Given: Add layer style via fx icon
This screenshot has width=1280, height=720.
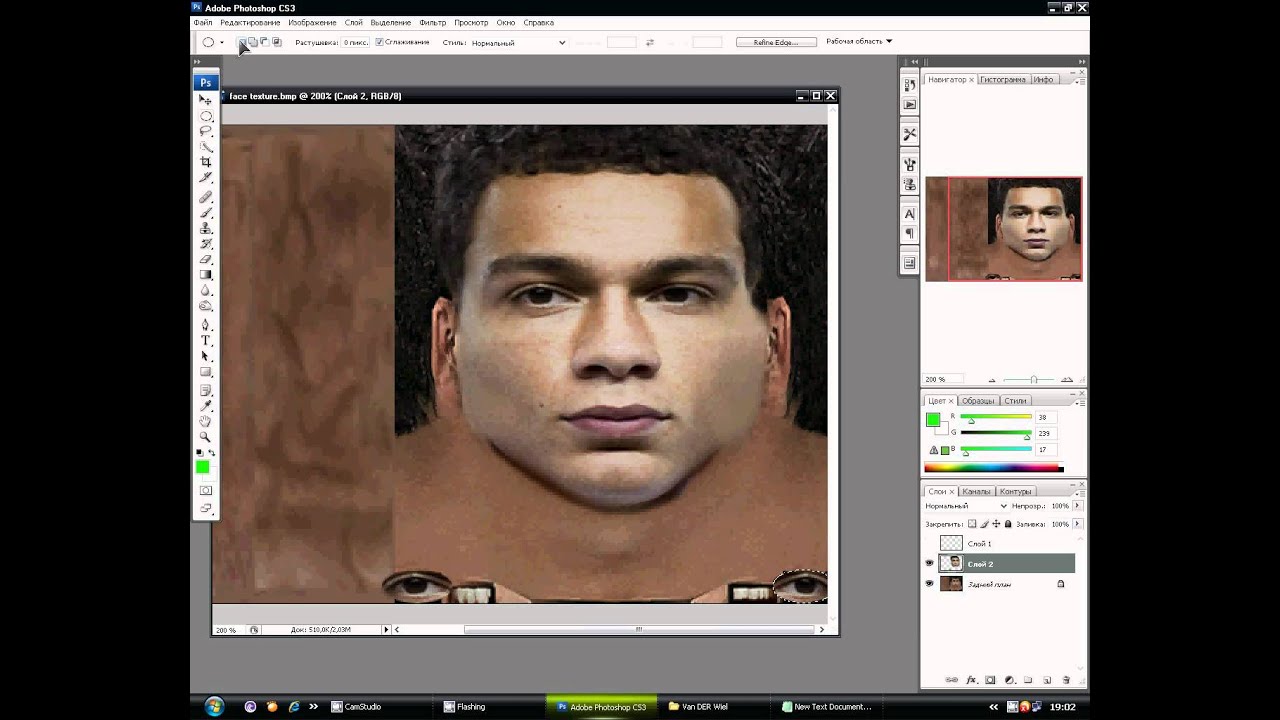Looking at the screenshot, I should pyautogui.click(x=971, y=680).
